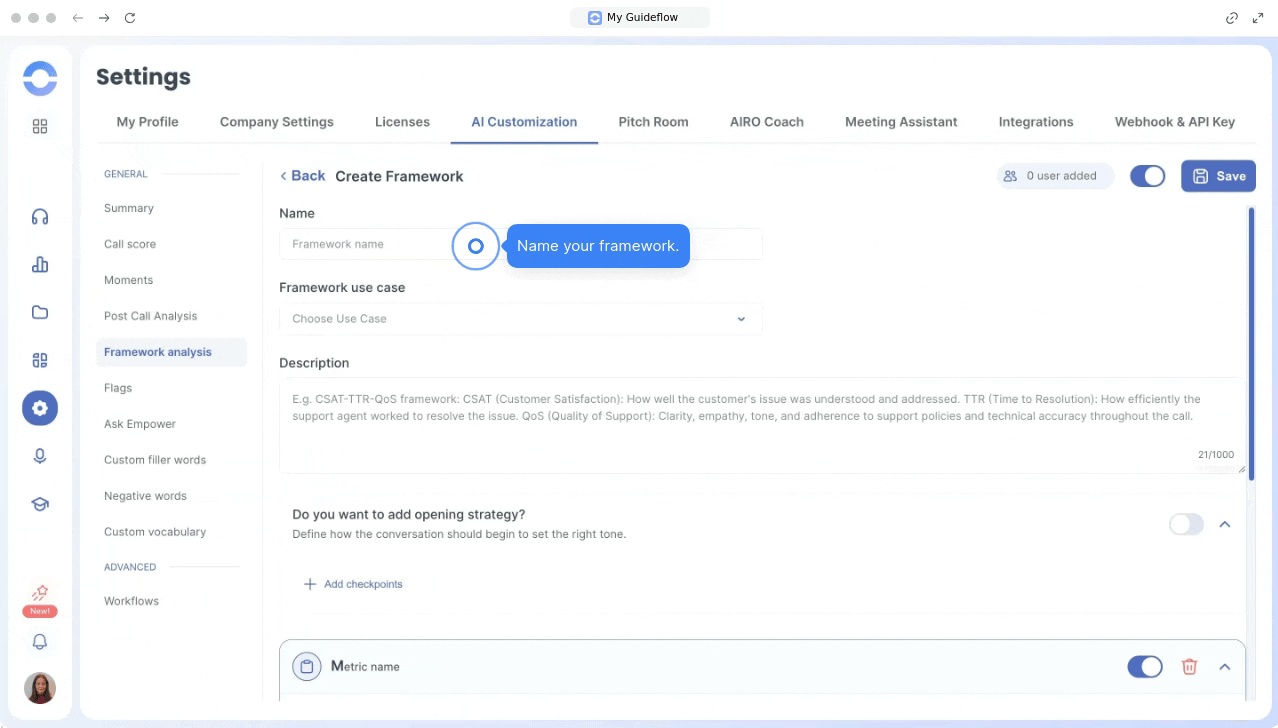Click the Framework name input field

coord(365,244)
